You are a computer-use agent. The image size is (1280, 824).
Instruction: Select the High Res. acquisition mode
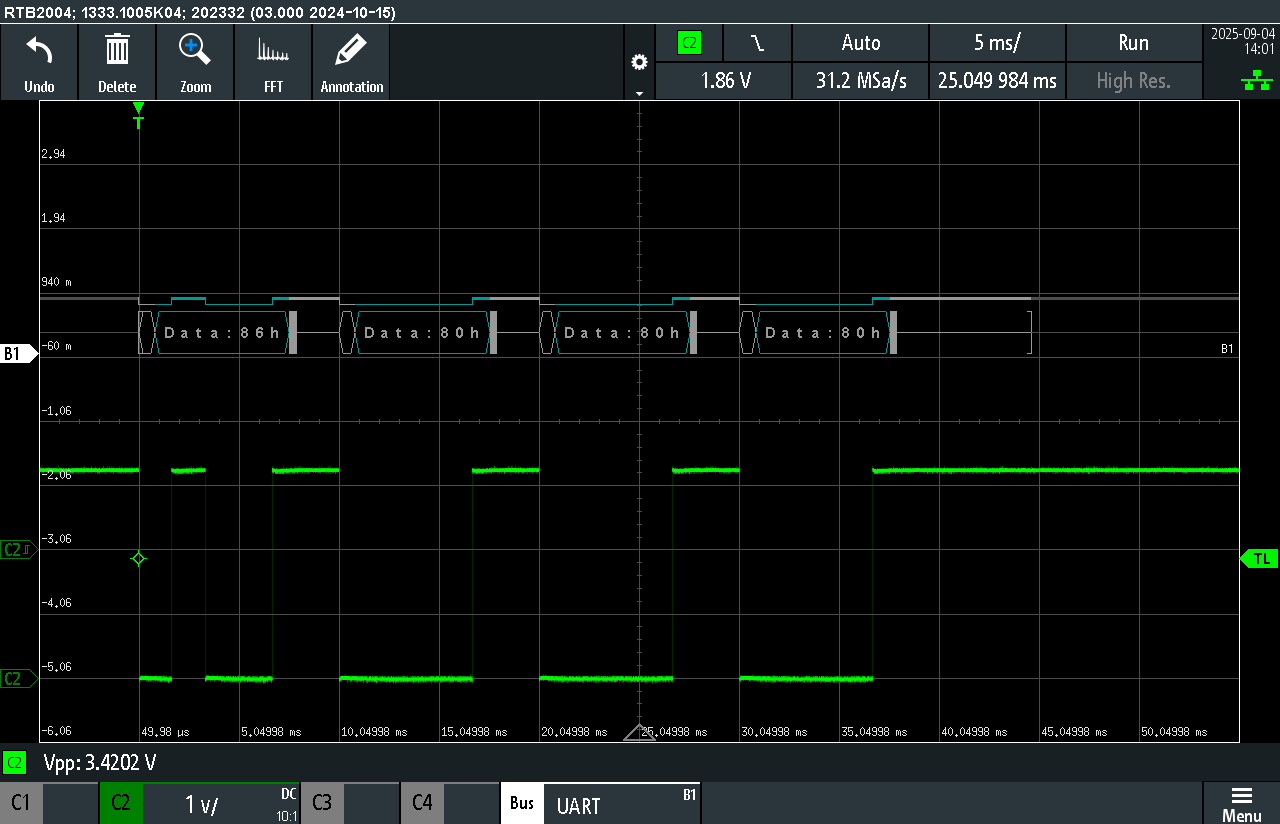(1134, 81)
